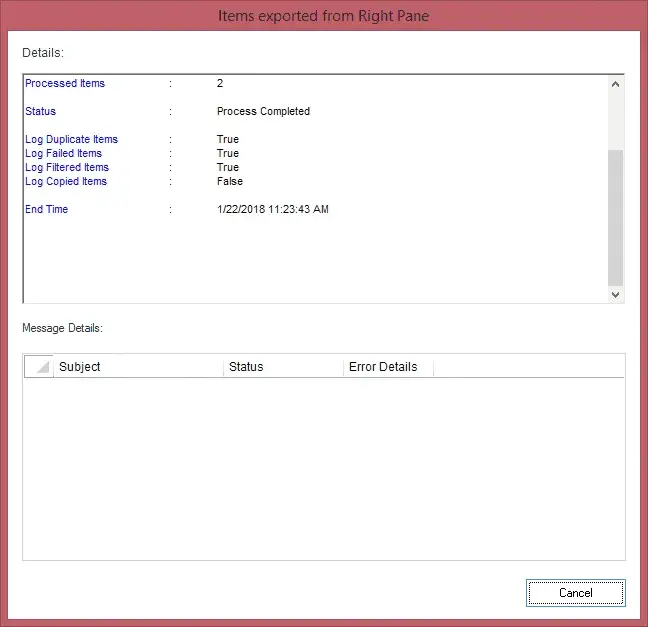This screenshot has height=627, width=648.
Task: Sort by the Subject column header
Action: pos(138,367)
